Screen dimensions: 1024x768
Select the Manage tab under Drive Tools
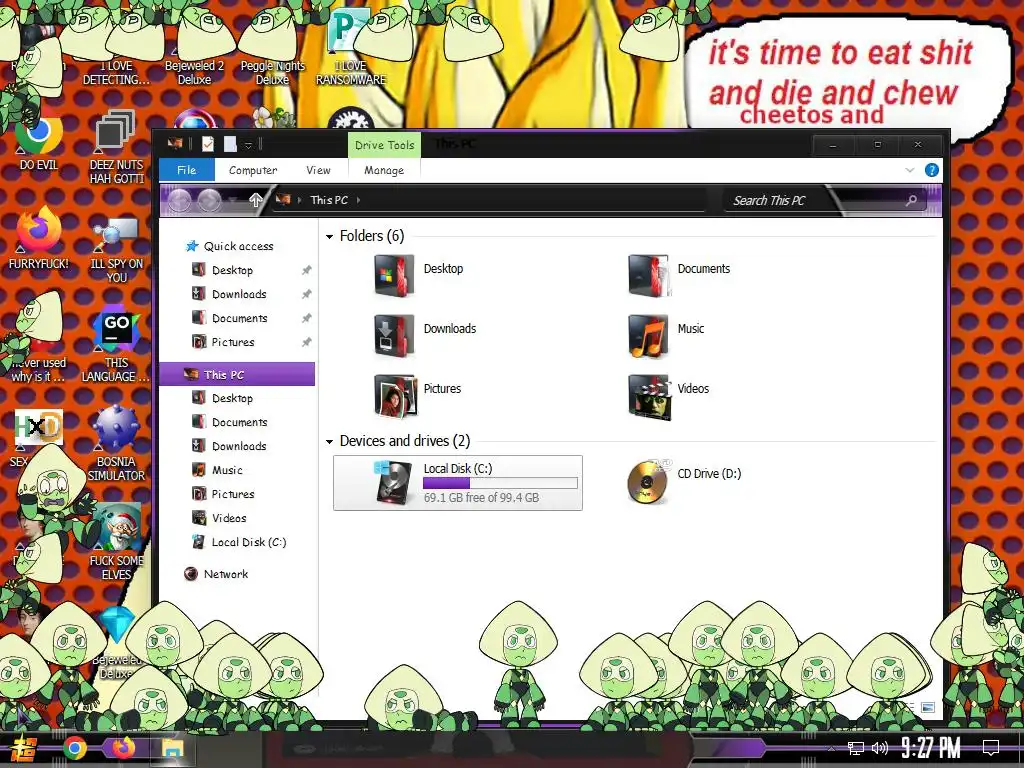pyautogui.click(x=384, y=170)
